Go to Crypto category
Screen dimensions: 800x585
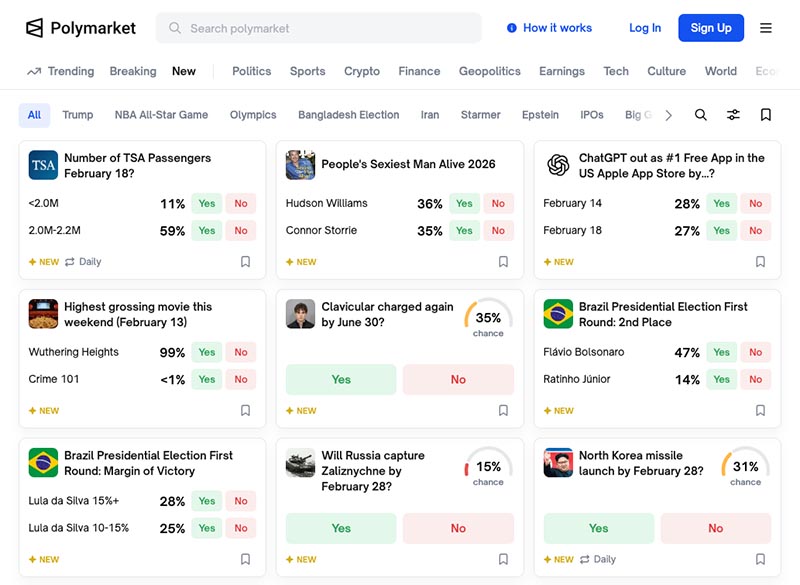click(x=362, y=71)
